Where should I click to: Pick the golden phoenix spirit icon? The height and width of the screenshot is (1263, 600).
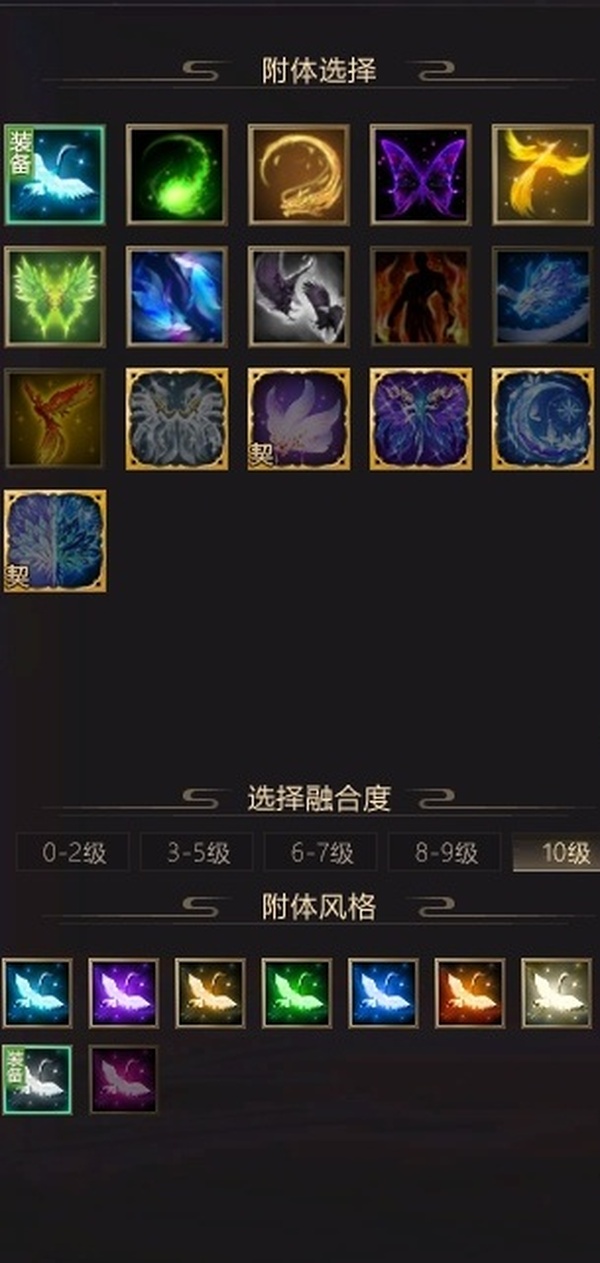[x=543, y=174]
